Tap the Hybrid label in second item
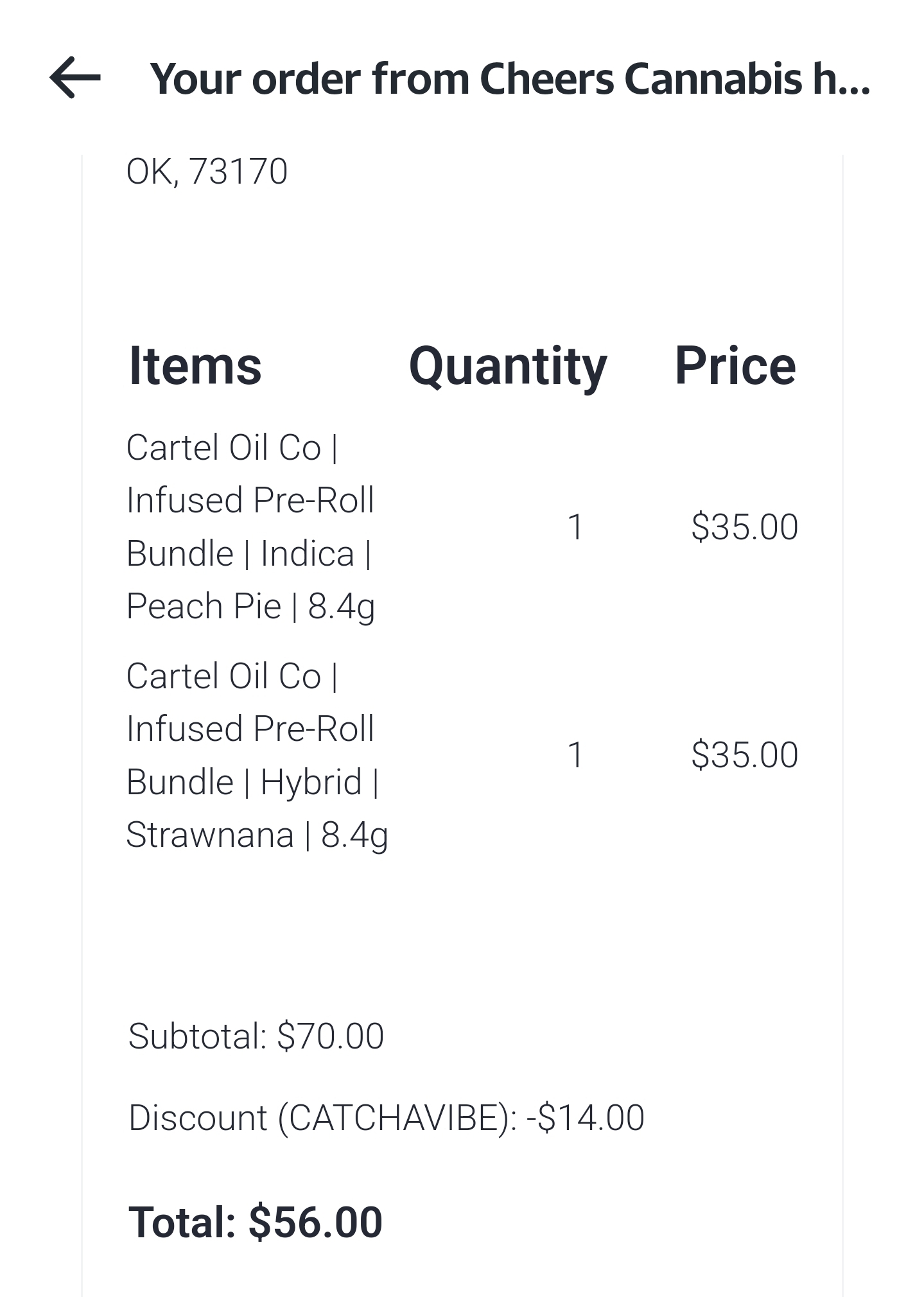This screenshot has height=1297, width=924. pos(311,782)
